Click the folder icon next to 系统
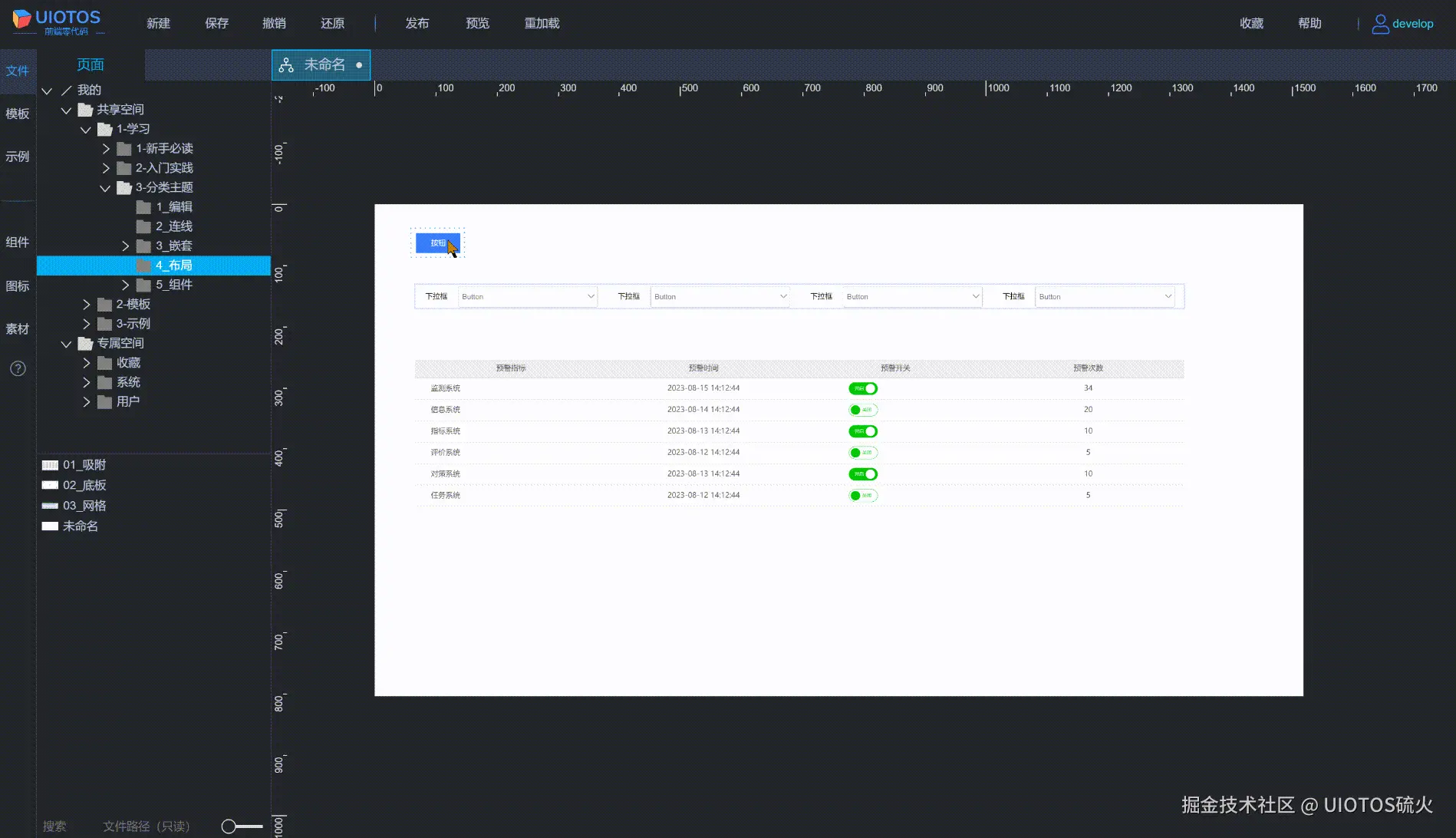The image size is (1456, 838). point(105,382)
